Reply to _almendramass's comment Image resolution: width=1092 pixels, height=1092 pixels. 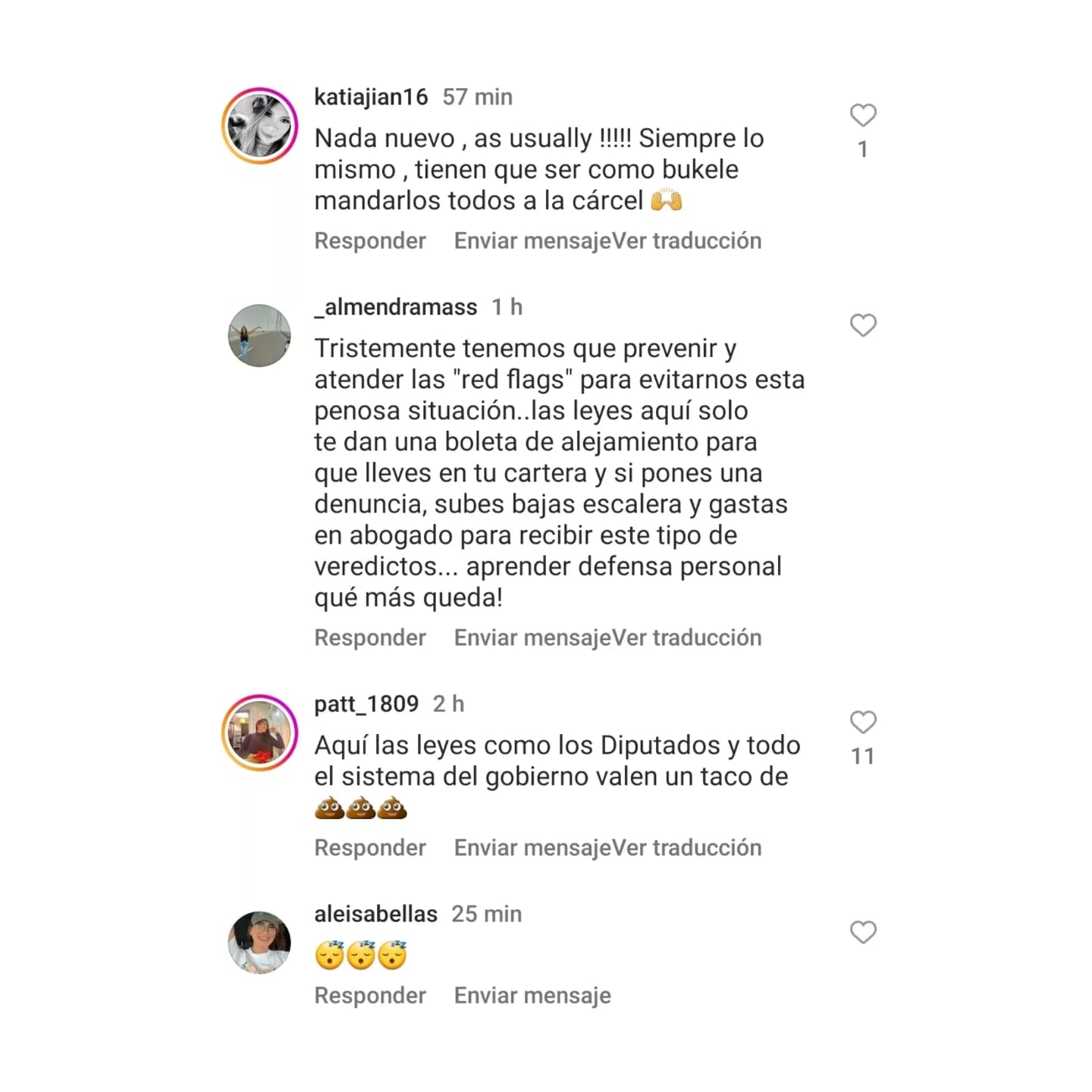370,638
